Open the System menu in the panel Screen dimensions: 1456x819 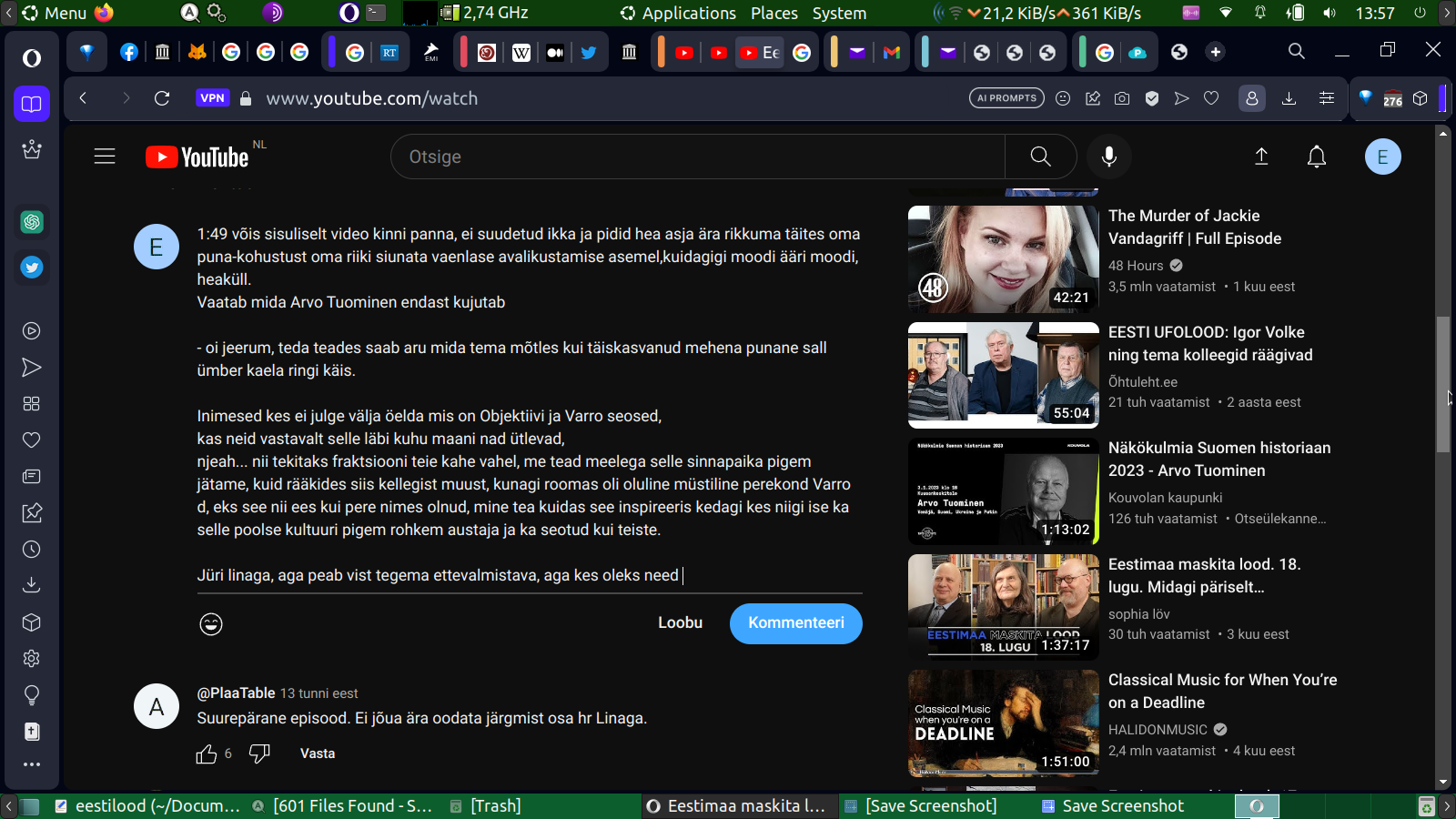click(839, 13)
